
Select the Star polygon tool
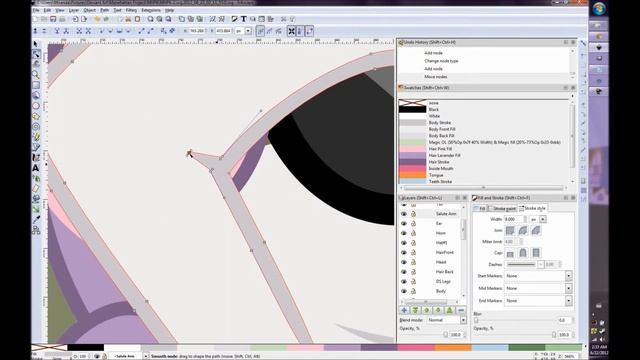pyautogui.click(x=36, y=116)
